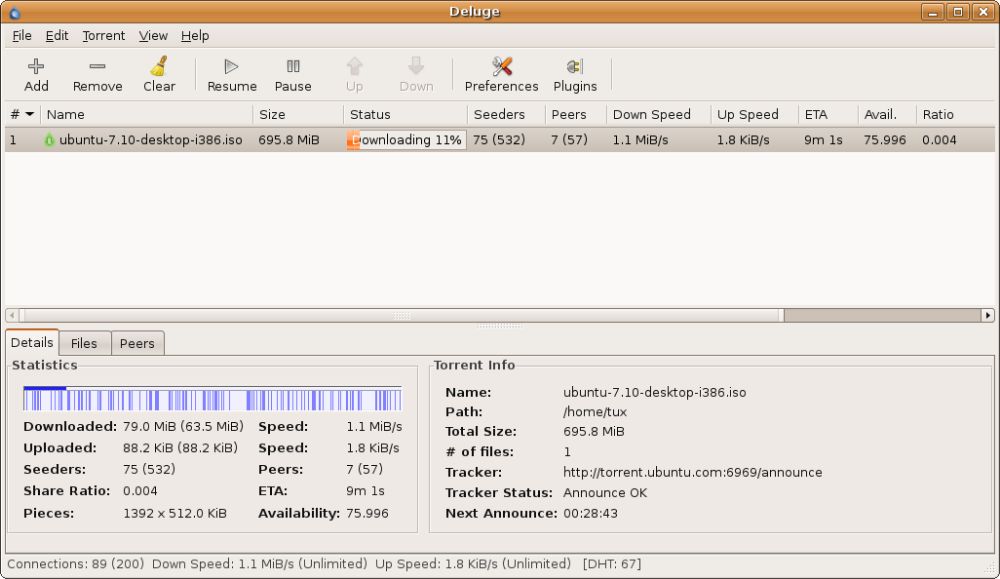The height and width of the screenshot is (579, 1000).
Task: Click the Announce OK tracker status
Action: point(605,493)
